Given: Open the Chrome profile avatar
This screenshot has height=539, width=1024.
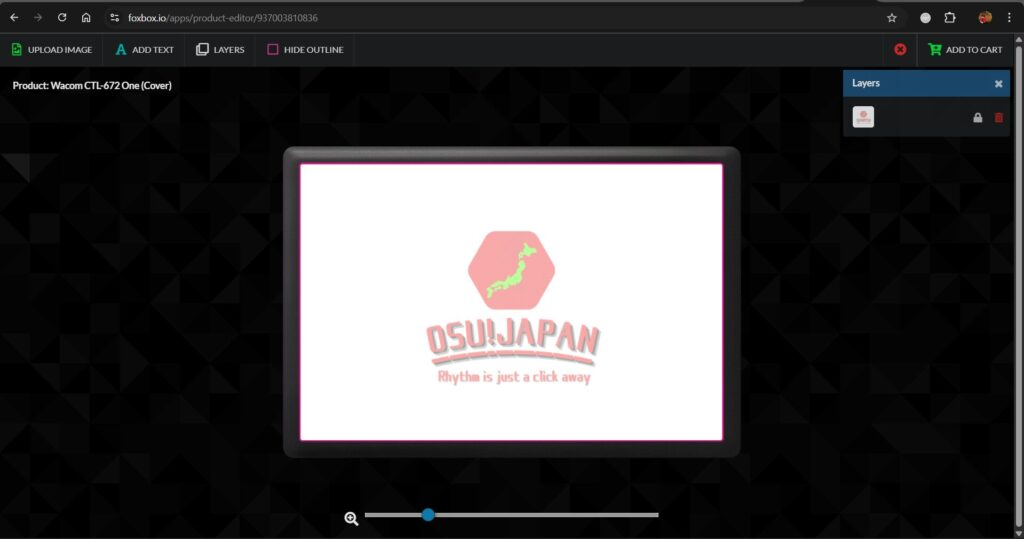Looking at the screenshot, I should pyautogui.click(x=984, y=18).
